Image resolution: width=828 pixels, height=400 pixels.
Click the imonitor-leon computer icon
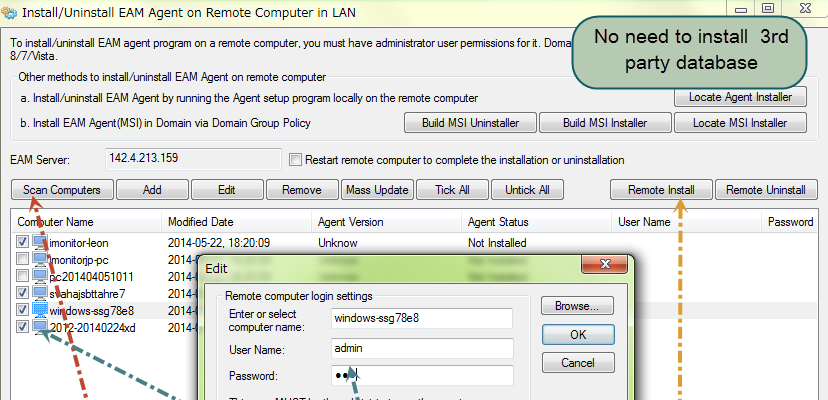tap(41, 243)
